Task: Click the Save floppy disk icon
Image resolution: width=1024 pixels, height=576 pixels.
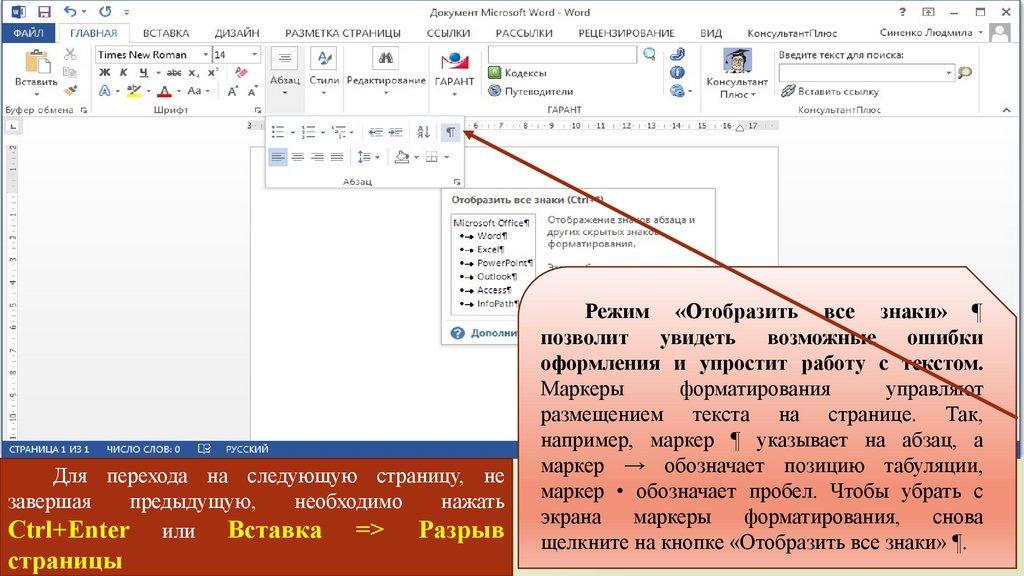Action: [44, 12]
